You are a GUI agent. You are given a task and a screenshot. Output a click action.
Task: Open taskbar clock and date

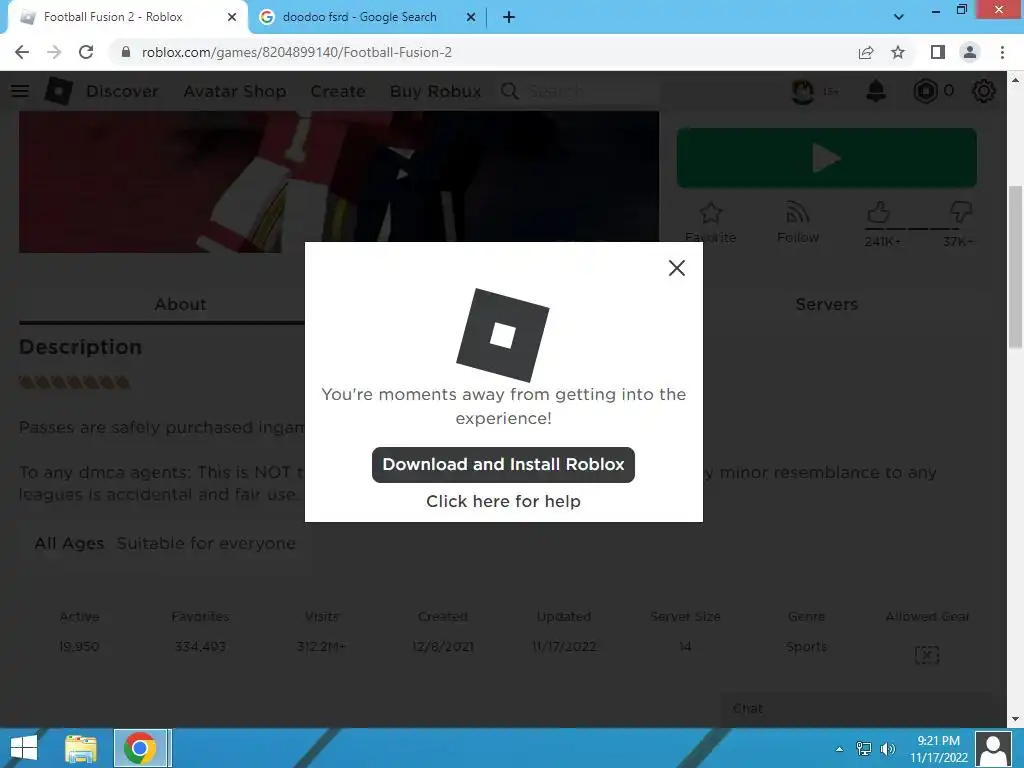(938, 749)
